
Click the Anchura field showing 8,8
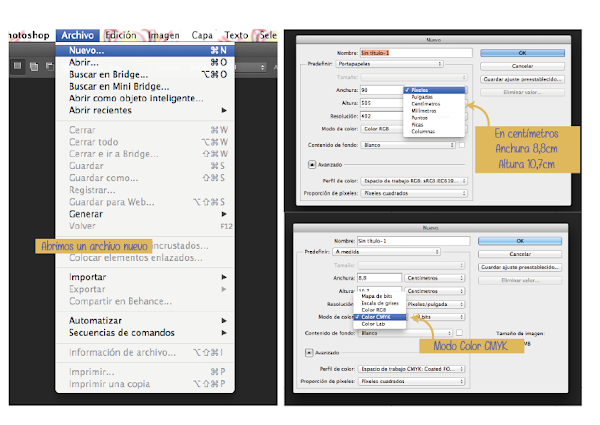(x=379, y=278)
